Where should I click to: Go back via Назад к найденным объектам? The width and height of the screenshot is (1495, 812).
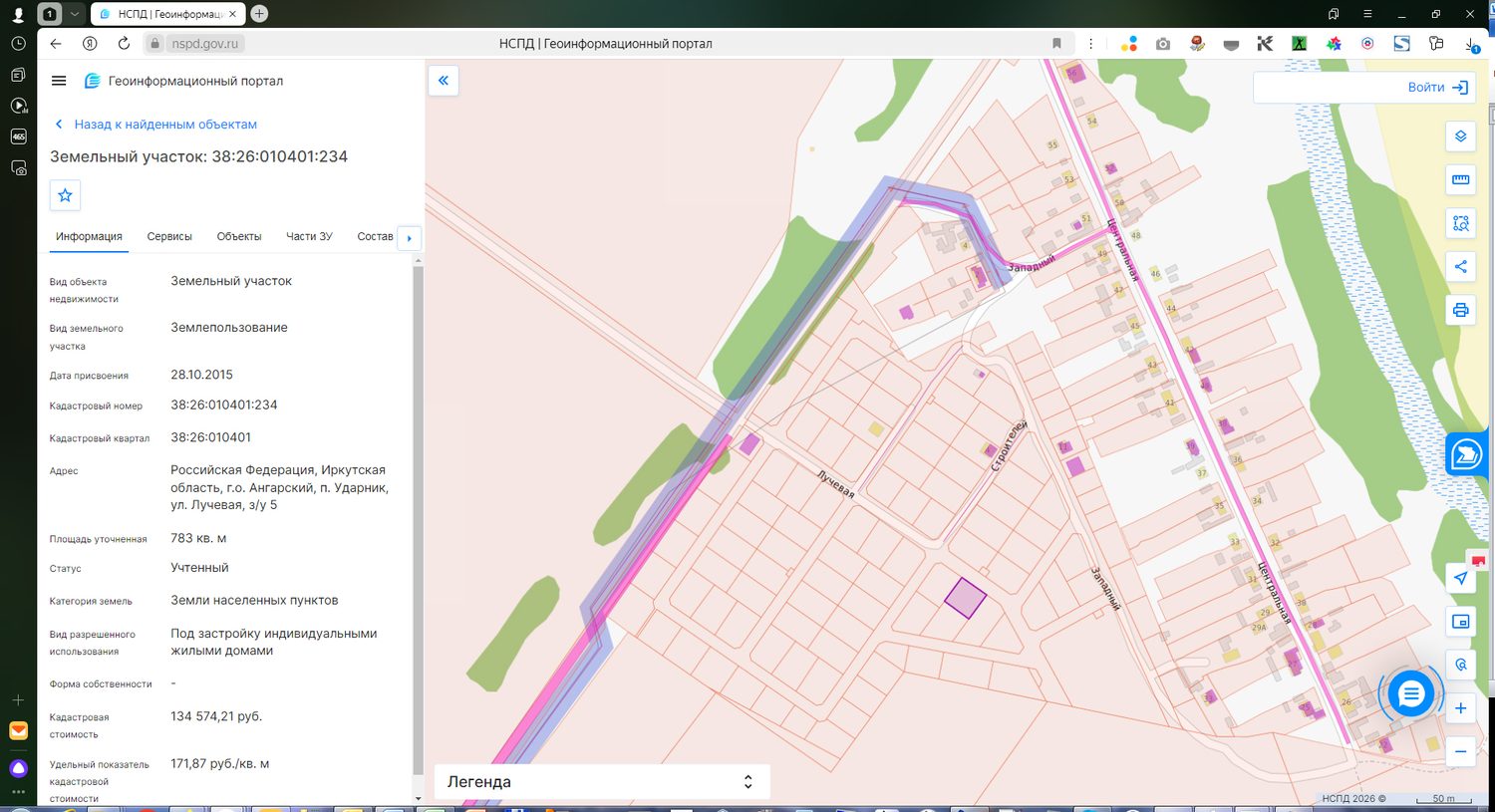[155, 125]
